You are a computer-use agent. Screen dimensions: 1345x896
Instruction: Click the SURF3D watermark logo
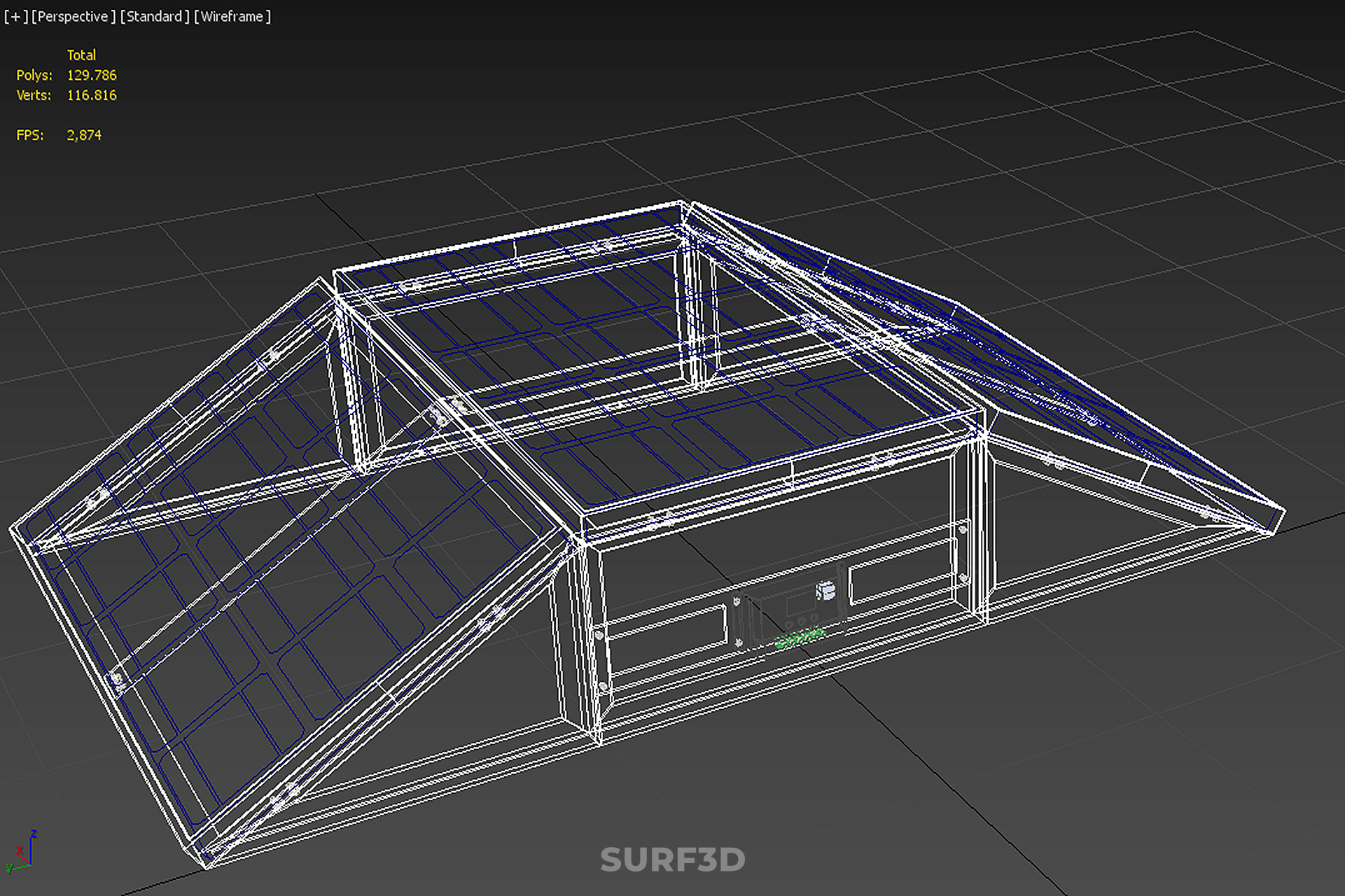672,860
